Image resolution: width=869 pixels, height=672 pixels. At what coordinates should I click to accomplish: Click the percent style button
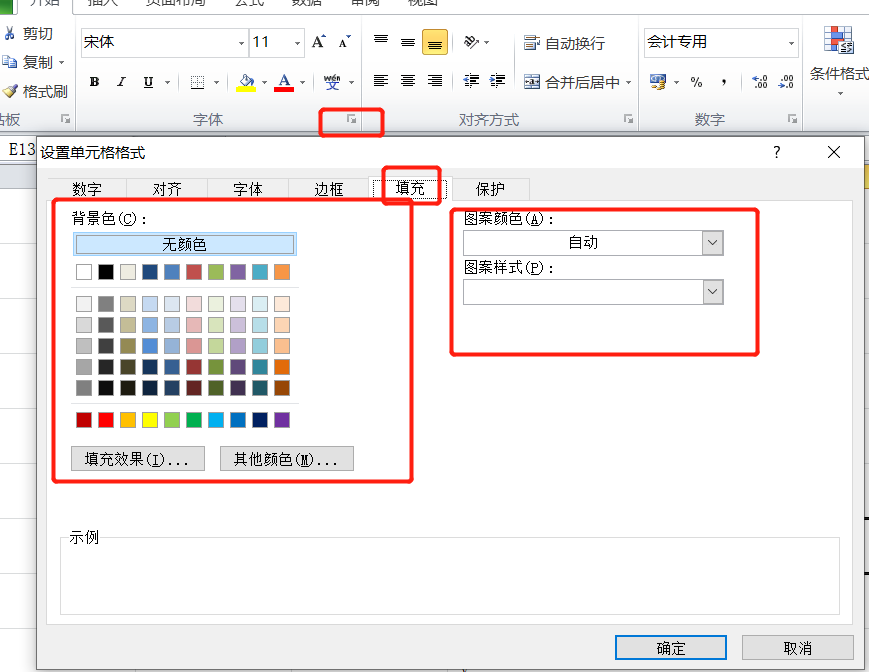696,82
